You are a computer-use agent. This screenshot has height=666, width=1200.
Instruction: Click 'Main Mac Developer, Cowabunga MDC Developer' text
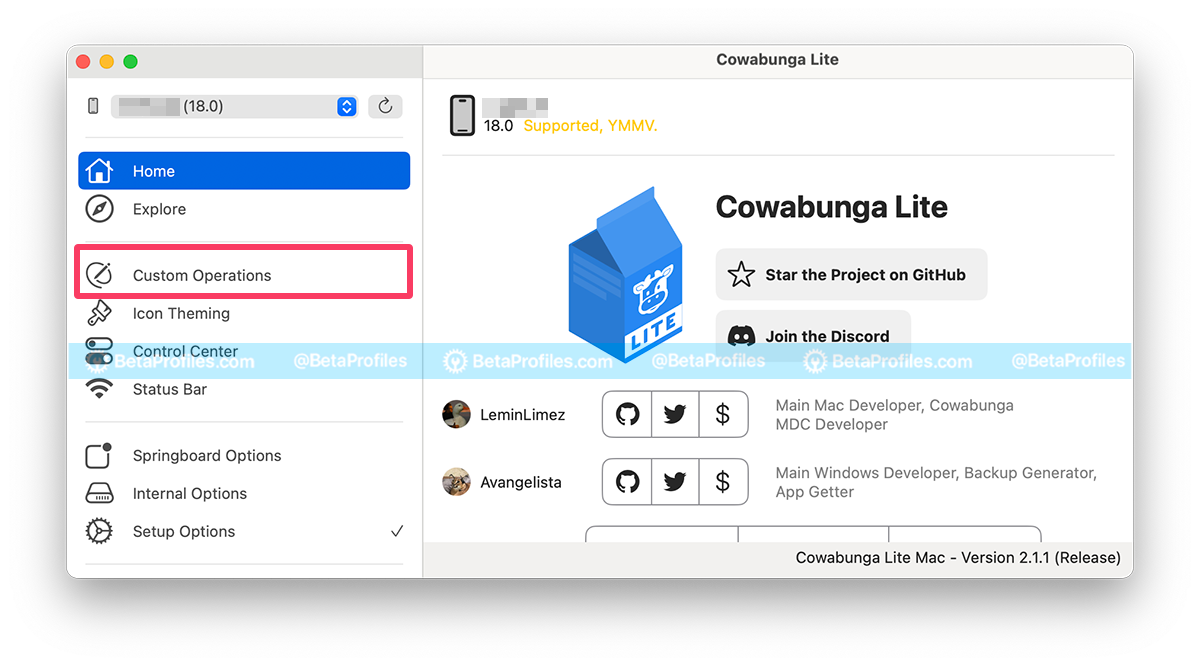pos(895,415)
